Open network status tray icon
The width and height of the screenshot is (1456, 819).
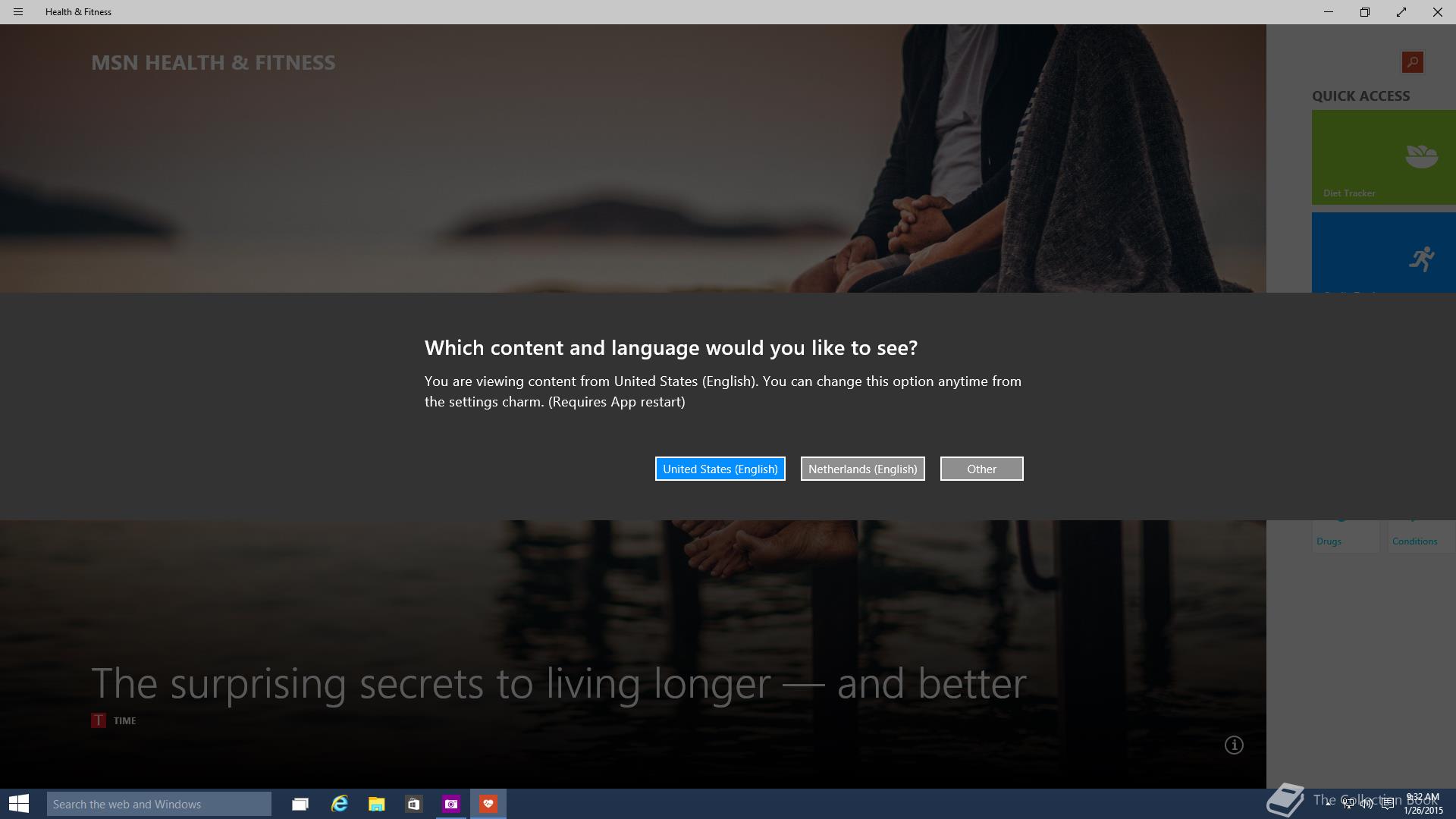pos(1348,804)
